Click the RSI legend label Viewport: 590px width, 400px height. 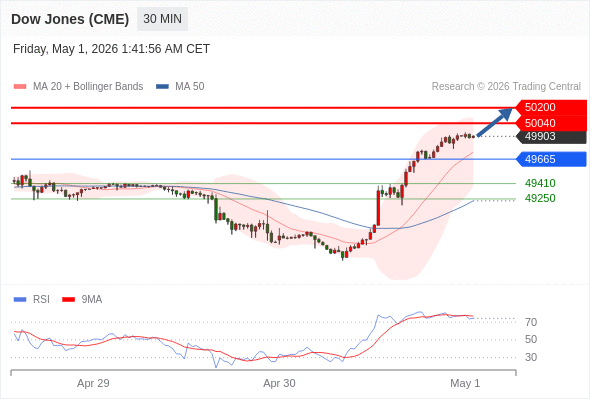click(41, 300)
